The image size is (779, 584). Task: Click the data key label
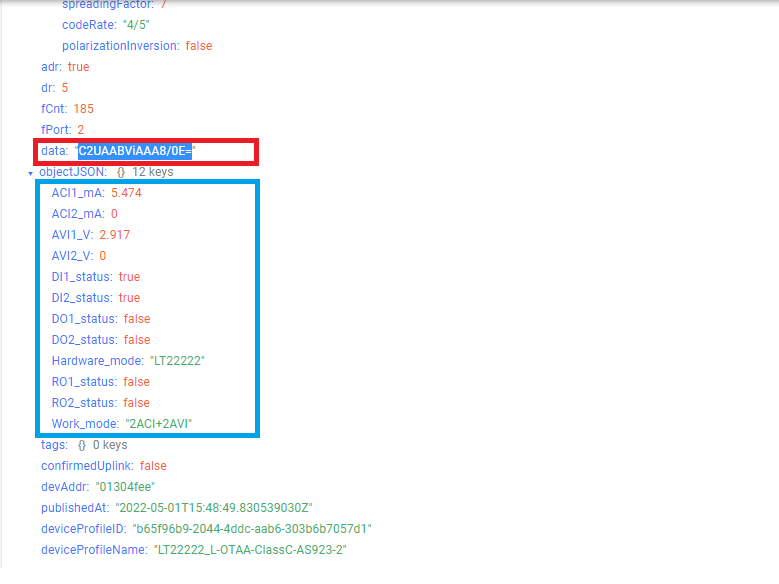(x=55, y=151)
